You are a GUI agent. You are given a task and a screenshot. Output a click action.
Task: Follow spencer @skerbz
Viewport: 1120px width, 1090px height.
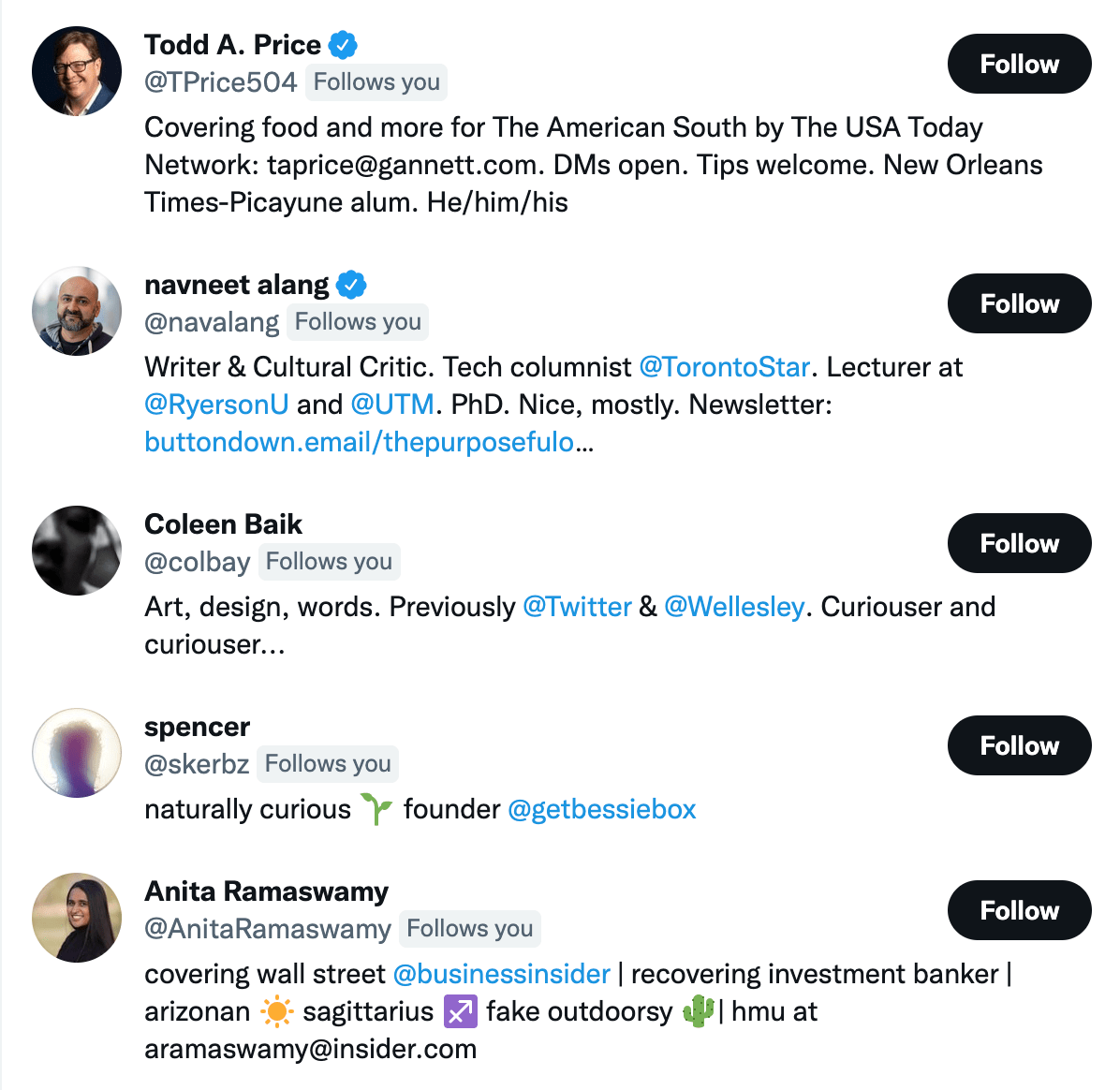click(x=1019, y=745)
